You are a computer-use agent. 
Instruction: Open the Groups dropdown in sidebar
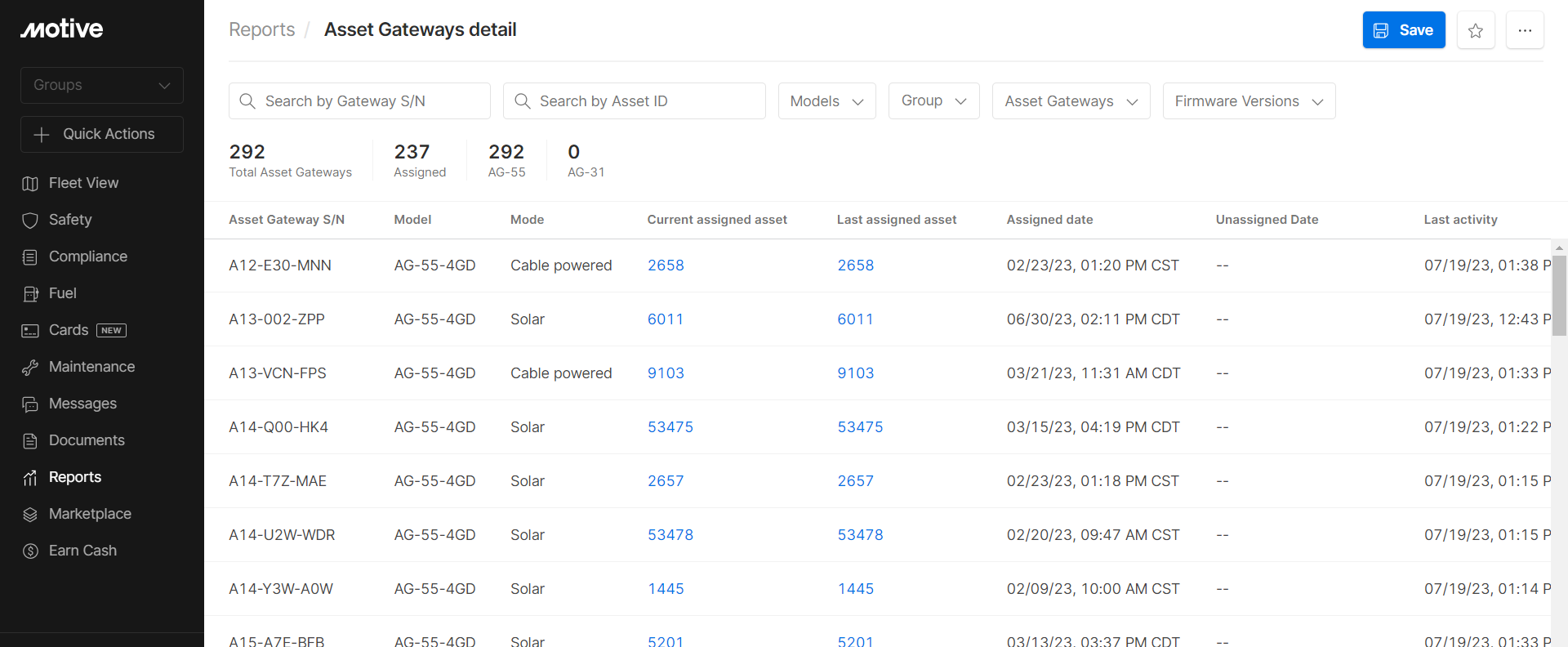click(x=102, y=85)
